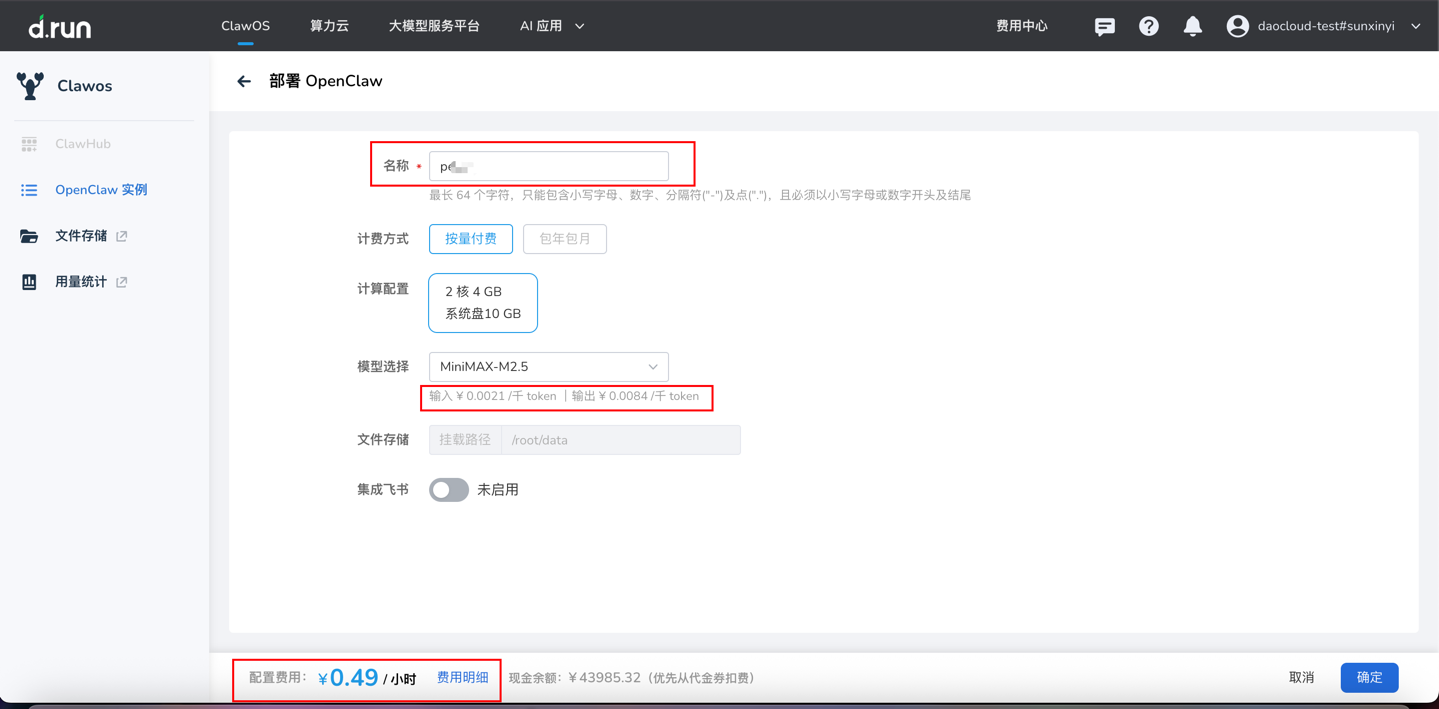1439x709 pixels.
Task: Click the 用量统计 chart icon
Action: pyautogui.click(x=29, y=282)
